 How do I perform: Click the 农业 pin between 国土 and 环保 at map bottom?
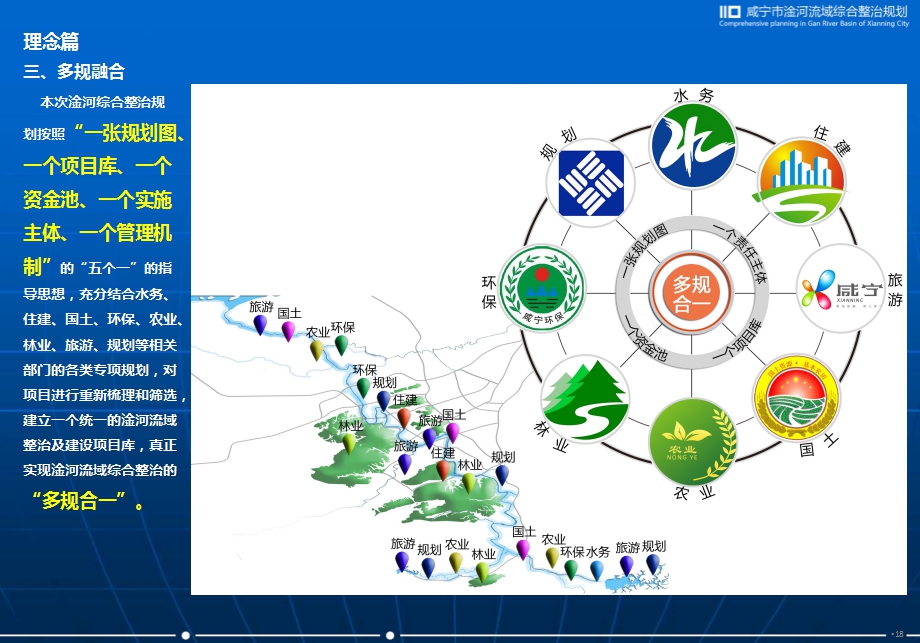[552, 557]
